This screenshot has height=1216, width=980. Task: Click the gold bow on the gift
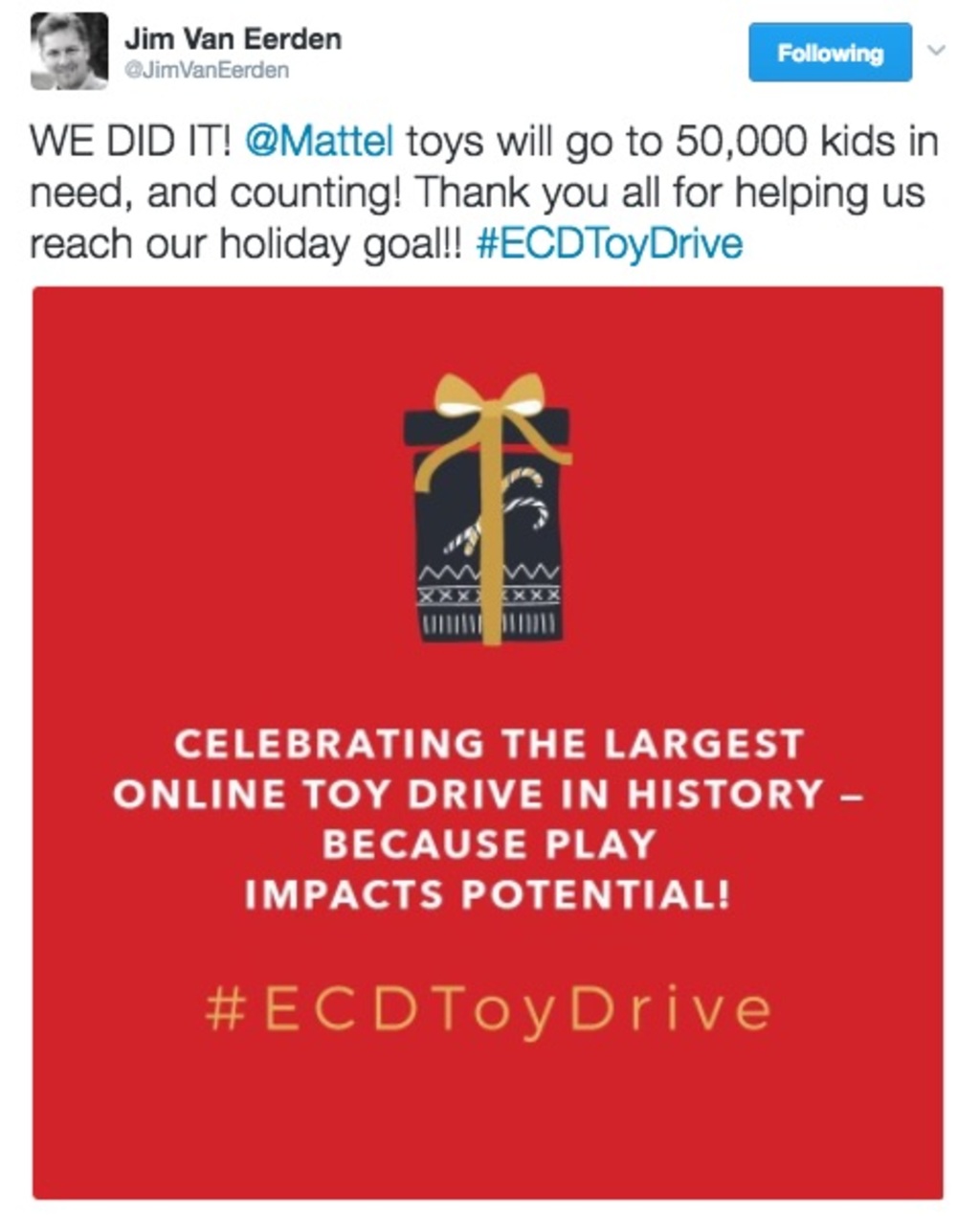(x=489, y=394)
